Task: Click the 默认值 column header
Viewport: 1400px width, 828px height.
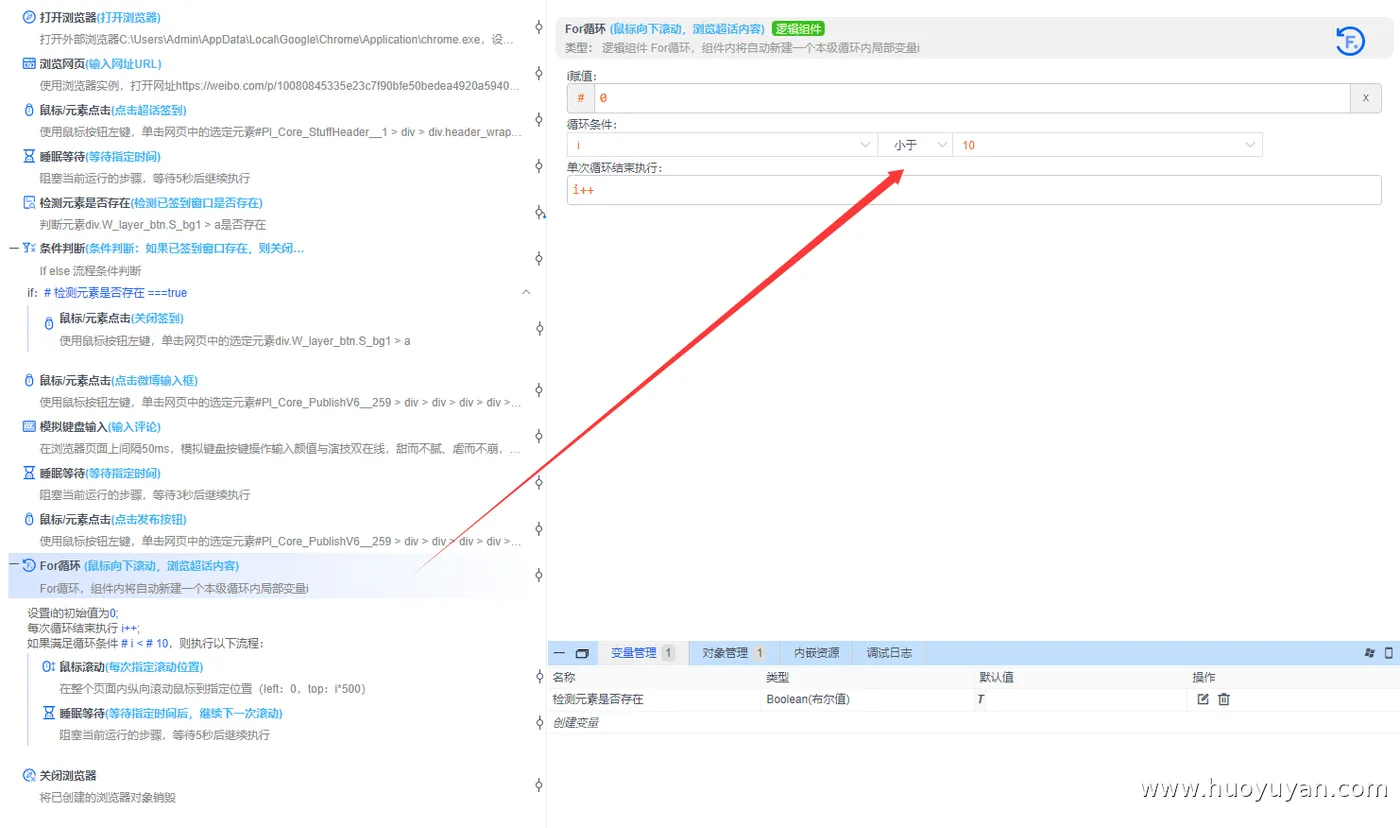Action: 997,677
